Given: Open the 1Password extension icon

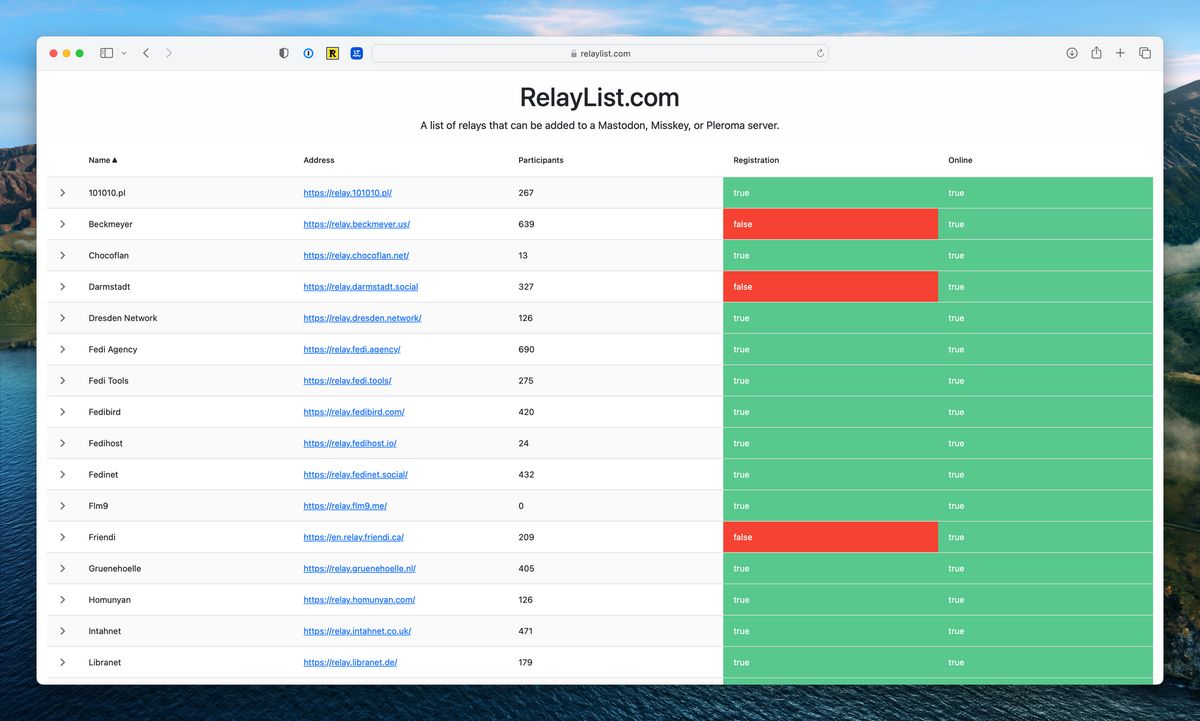Looking at the screenshot, I should [x=308, y=53].
